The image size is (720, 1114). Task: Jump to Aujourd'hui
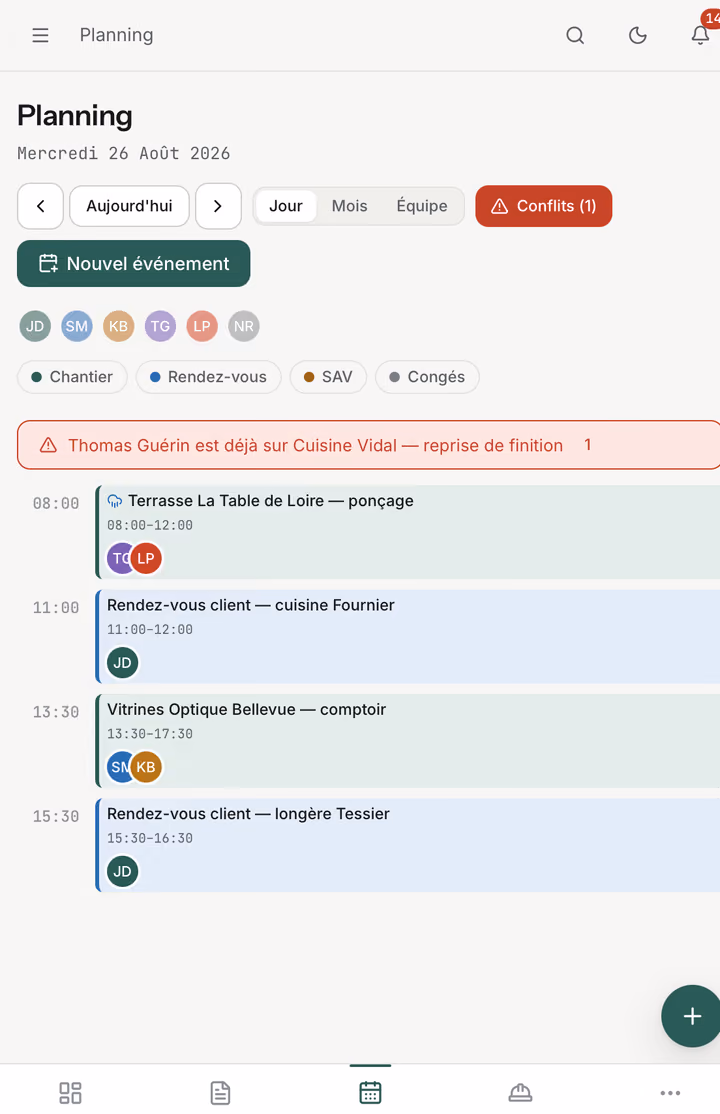[129, 206]
